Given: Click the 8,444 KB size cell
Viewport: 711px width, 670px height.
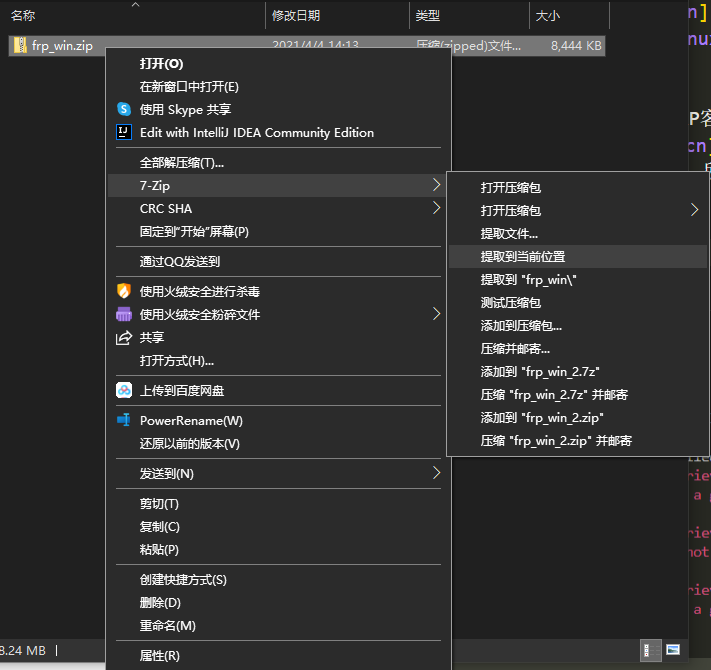Looking at the screenshot, I should pos(576,46).
